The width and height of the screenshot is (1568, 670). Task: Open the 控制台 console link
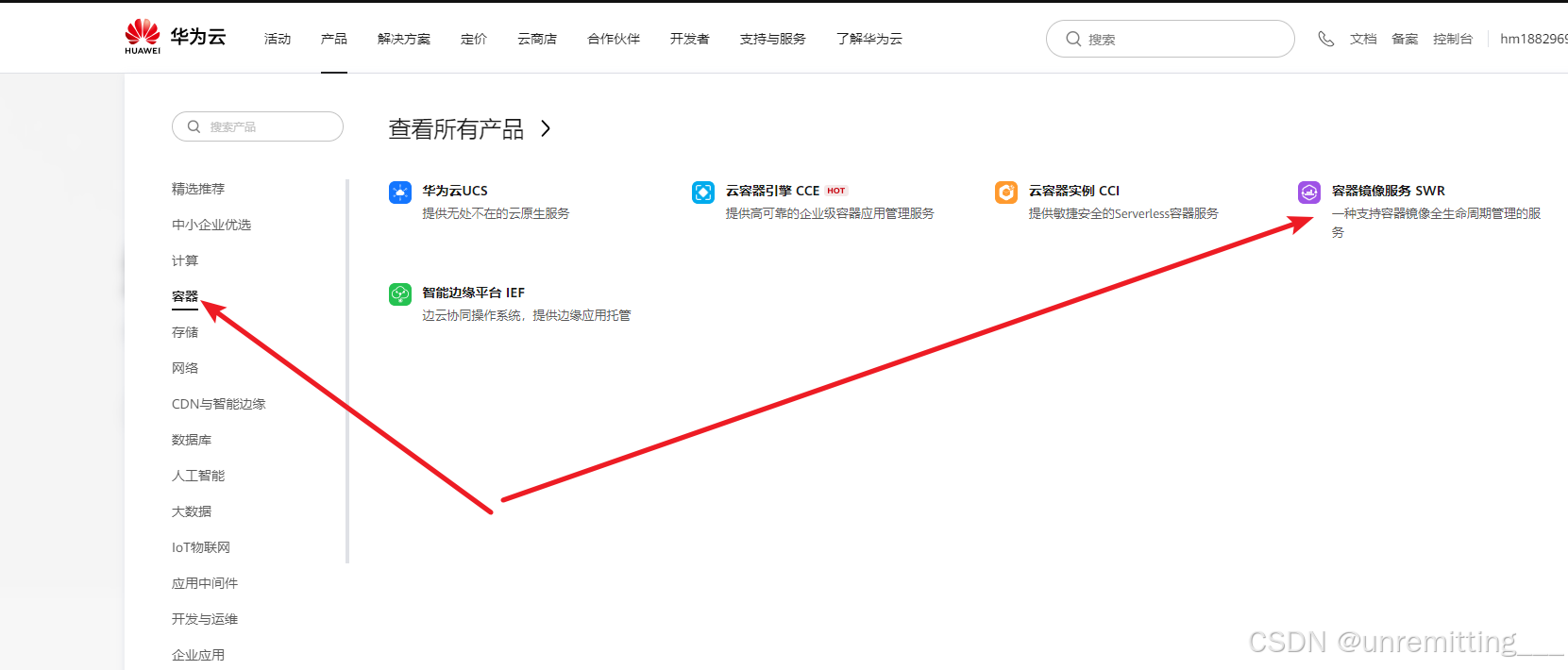click(x=1453, y=39)
